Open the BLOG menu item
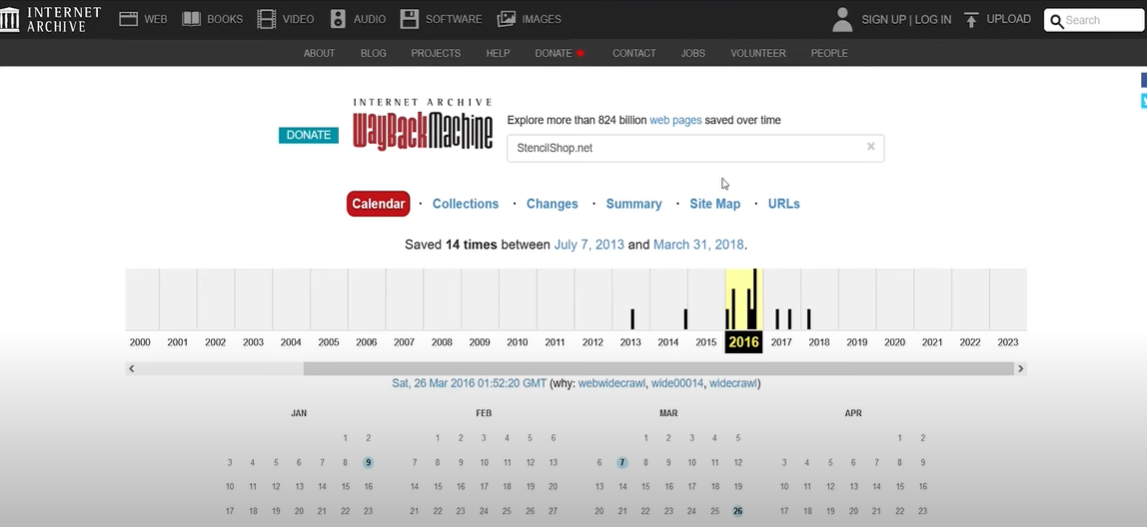 pyautogui.click(x=373, y=53)
